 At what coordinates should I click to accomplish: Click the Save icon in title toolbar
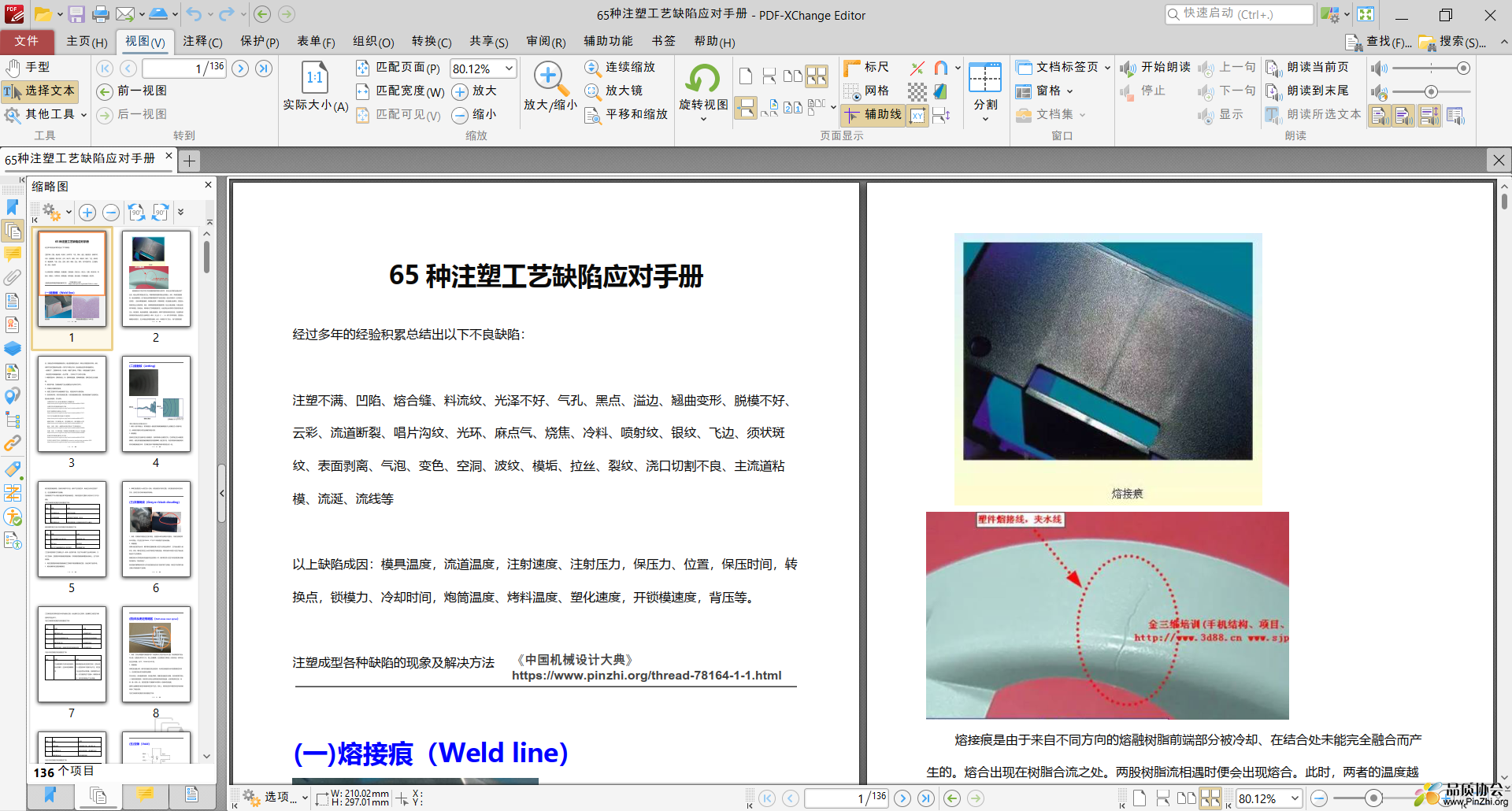pos(76,14)
